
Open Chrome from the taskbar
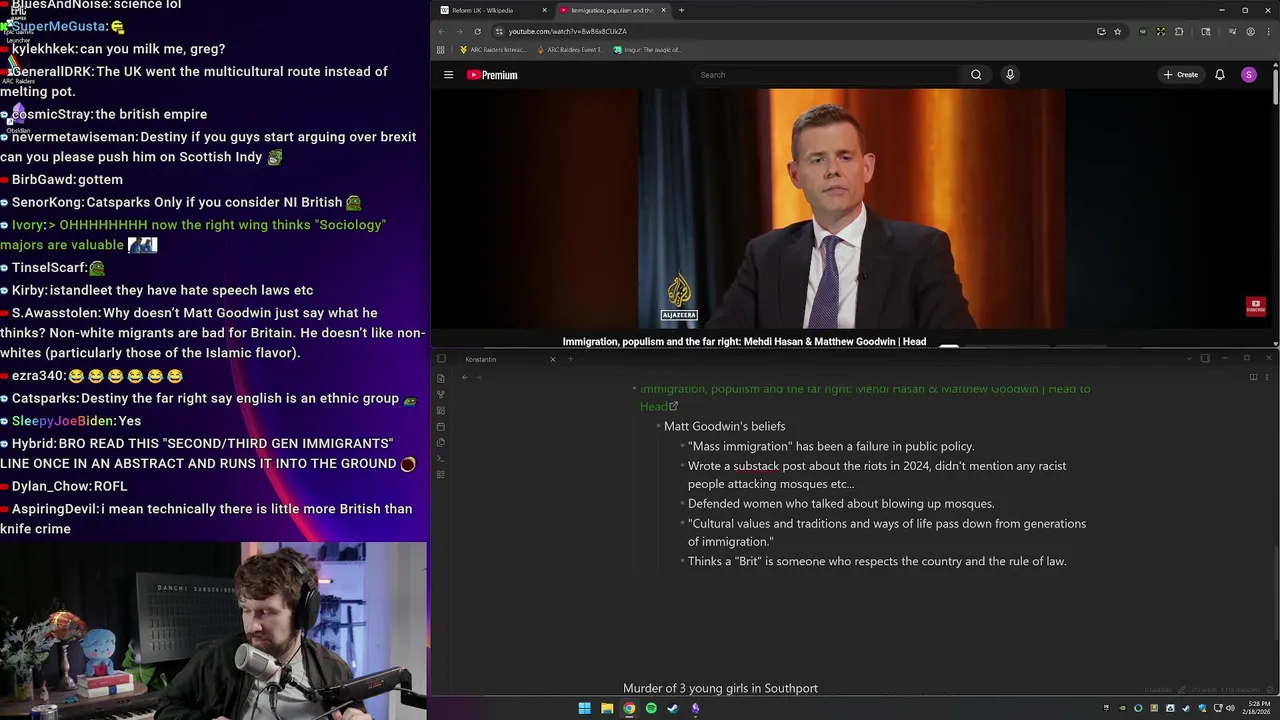[629, 708]
